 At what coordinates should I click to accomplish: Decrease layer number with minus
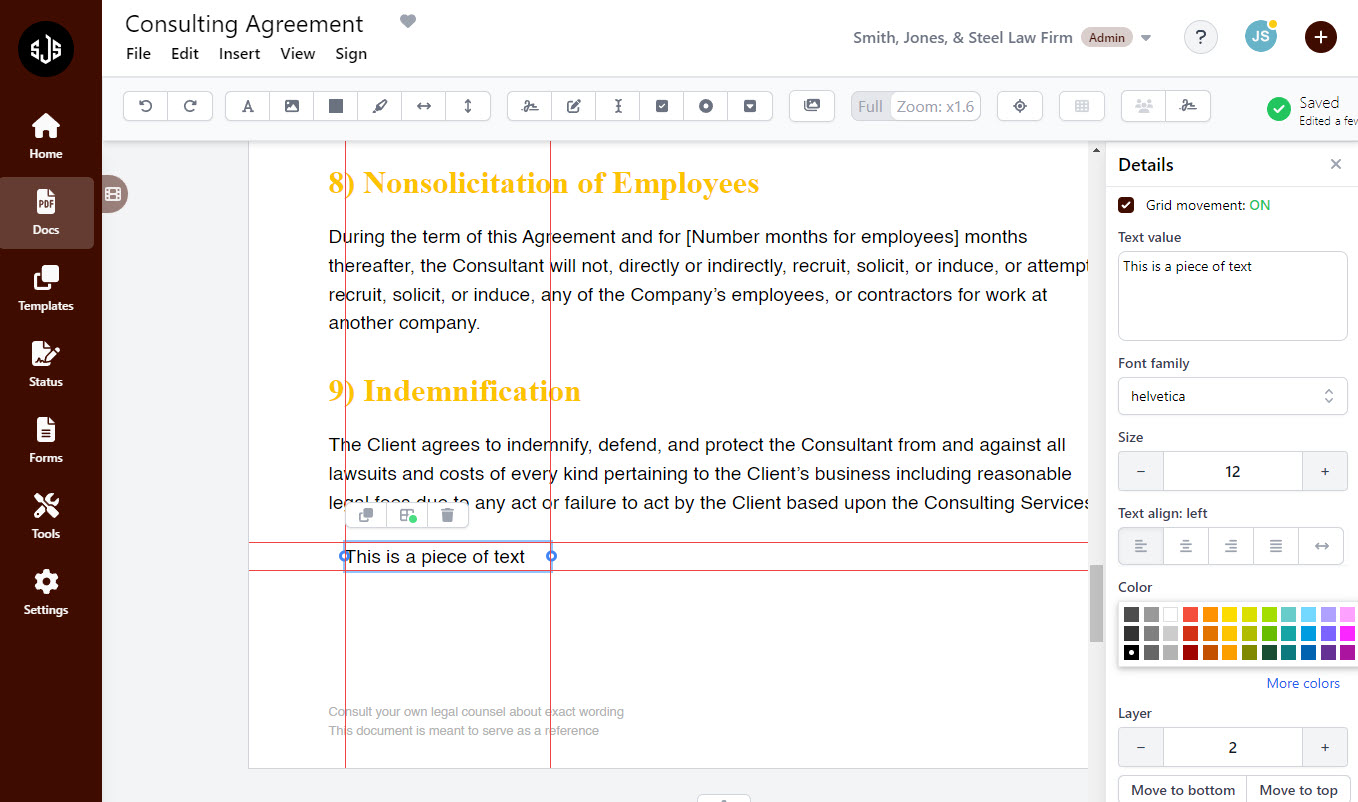pyautogui.click(x=1141, y=747)
